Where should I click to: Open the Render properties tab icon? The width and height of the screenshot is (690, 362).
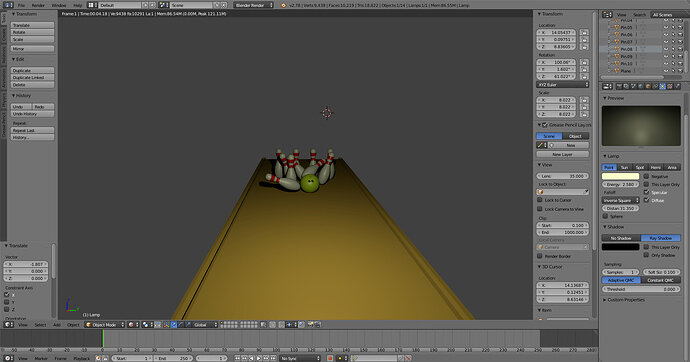(619, 86)
